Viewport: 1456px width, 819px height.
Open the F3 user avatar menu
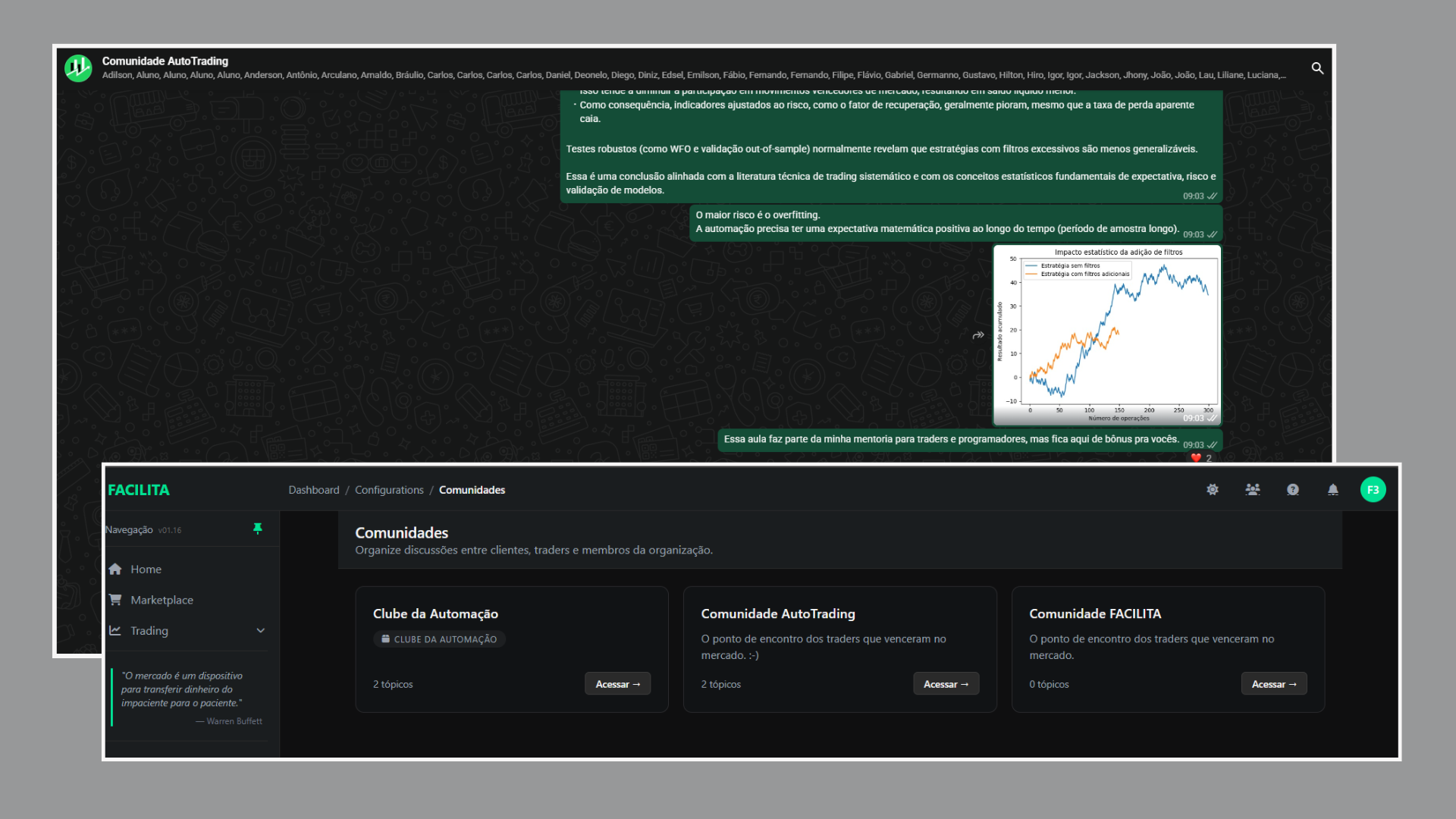click(x=1373, y=490)
